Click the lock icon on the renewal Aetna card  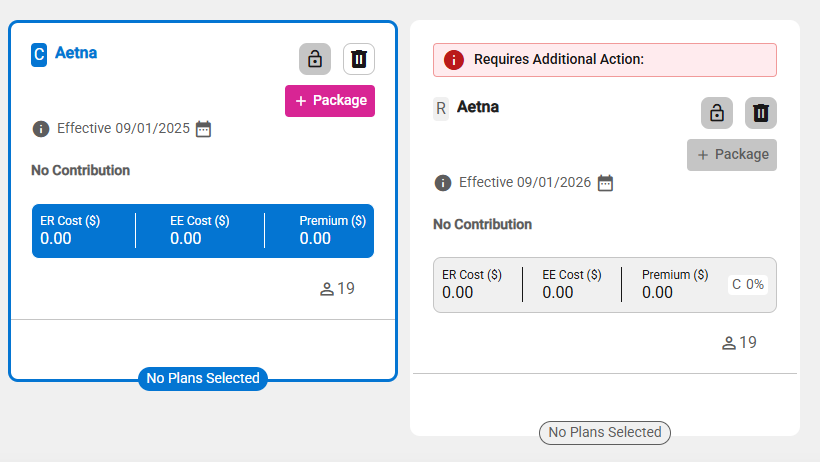[717, 113]
